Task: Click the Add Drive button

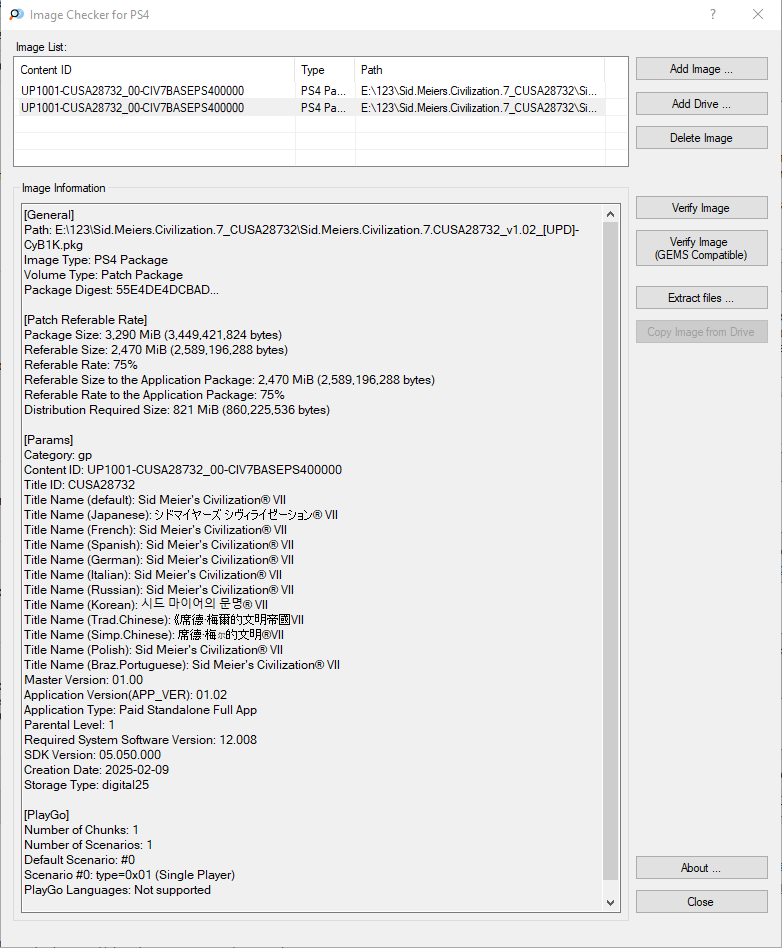Action: pos(702,104)
